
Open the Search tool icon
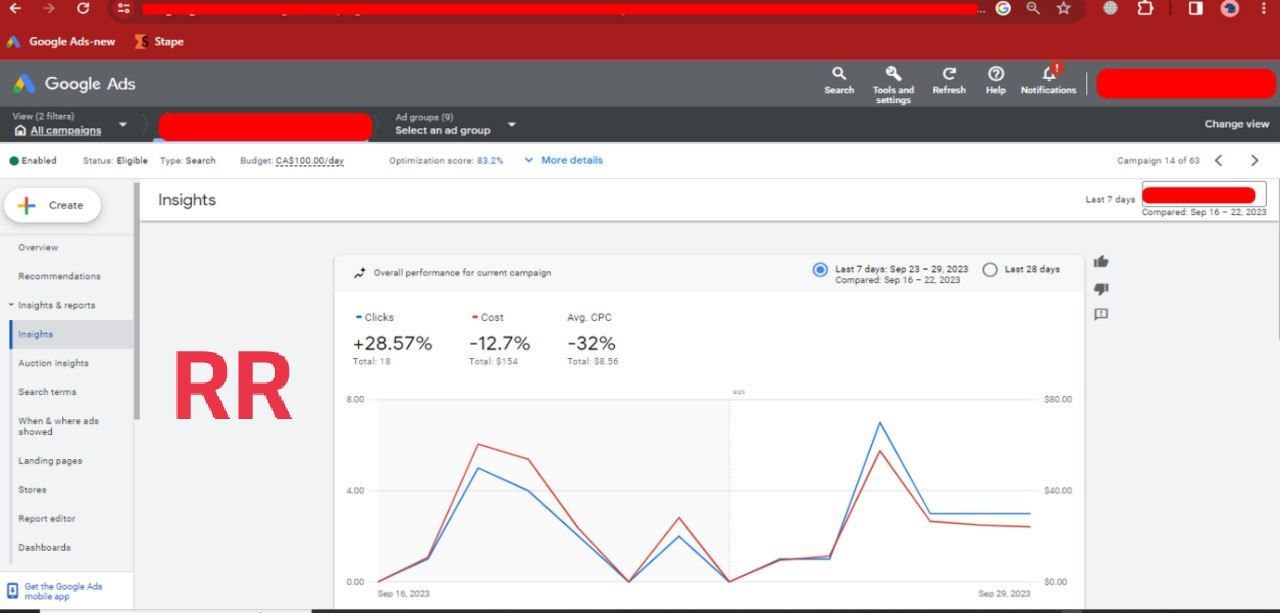839,74
